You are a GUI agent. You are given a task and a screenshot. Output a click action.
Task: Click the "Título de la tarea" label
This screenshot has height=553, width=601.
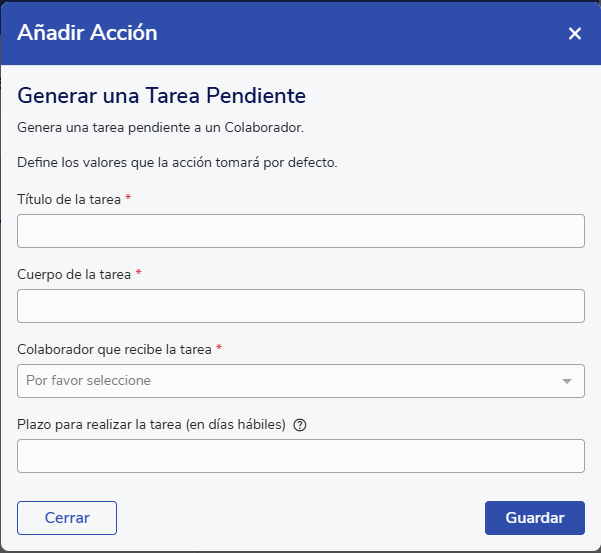(x=69, y=199)
